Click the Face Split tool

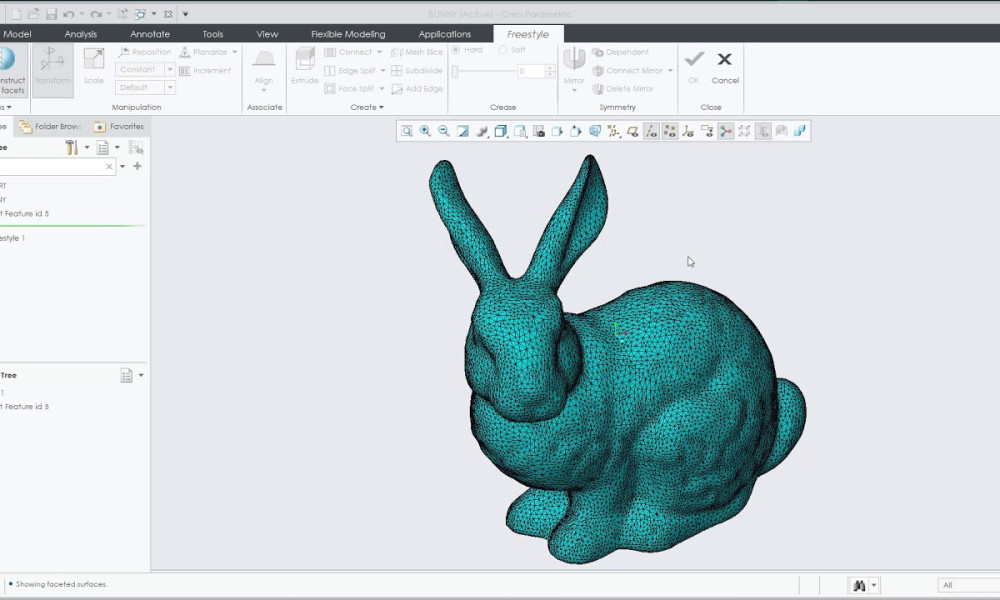tap(349, 89)
